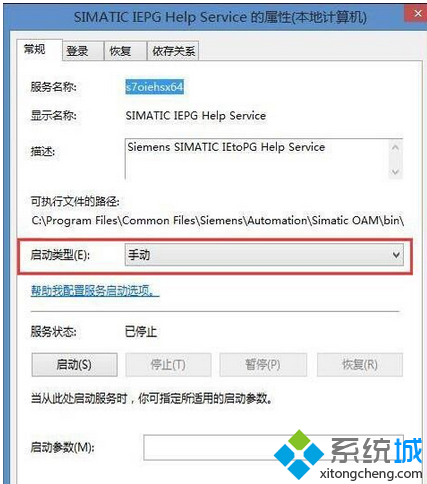The width and height of the screenshot is (427, 484).
Task: Click description scrollbar up arrow
Action: tap(395, 147)
